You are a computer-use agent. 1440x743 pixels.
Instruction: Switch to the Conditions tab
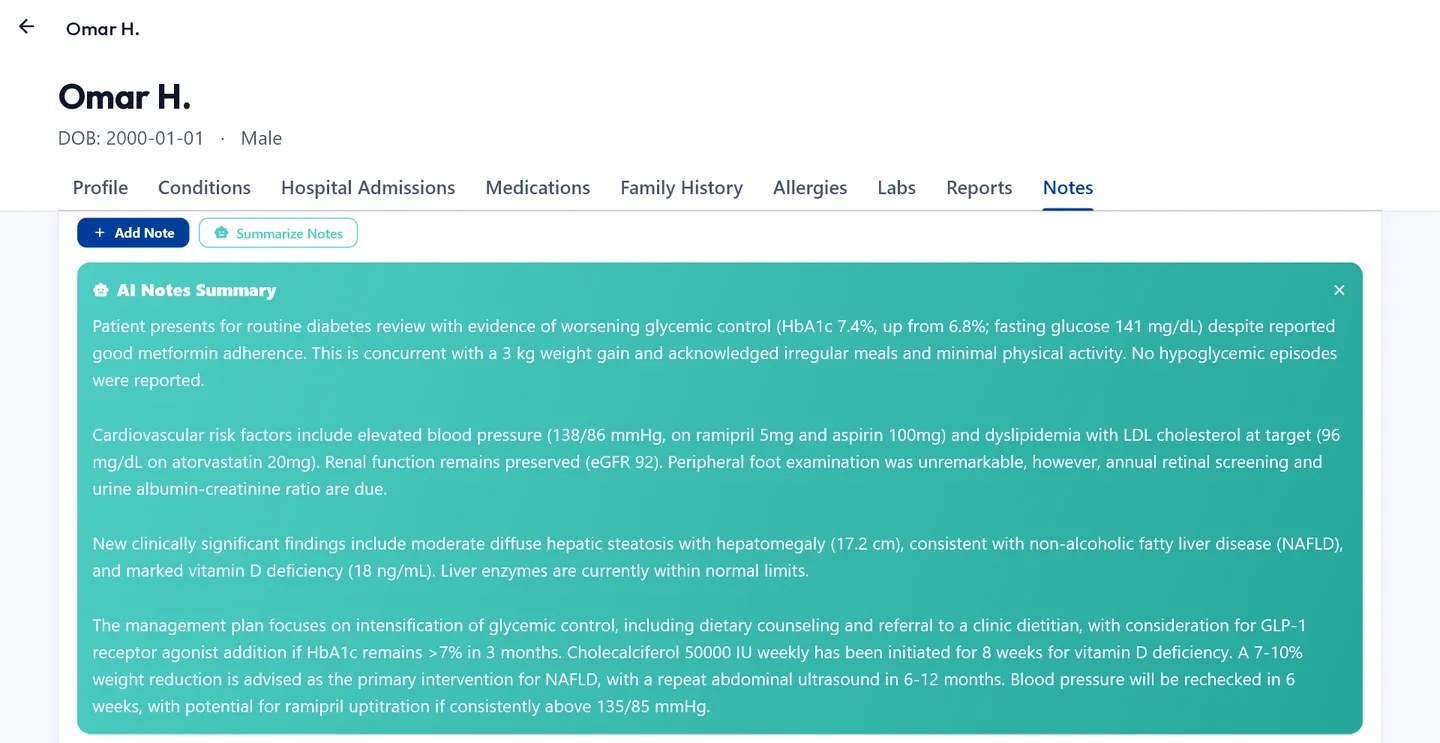pyautogui.click(x=204, y=188)
